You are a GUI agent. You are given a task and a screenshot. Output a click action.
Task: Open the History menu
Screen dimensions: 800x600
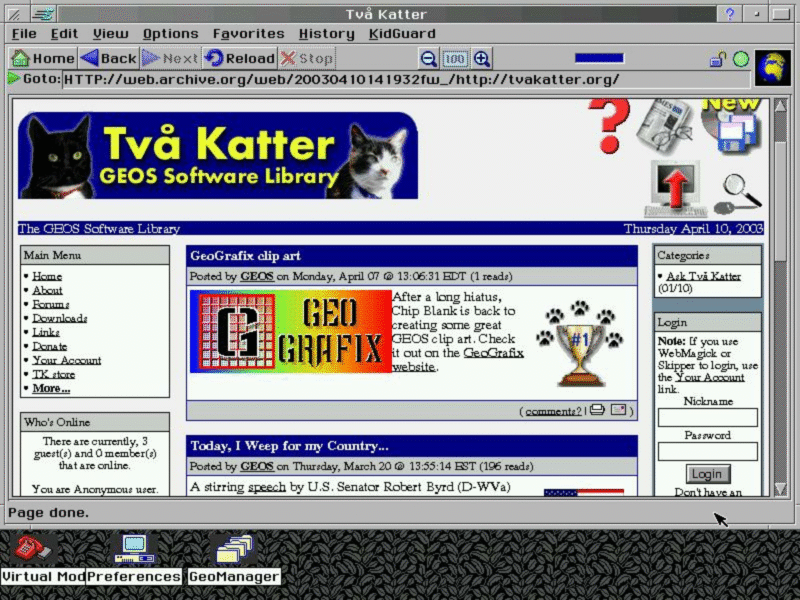coord(327,34)
